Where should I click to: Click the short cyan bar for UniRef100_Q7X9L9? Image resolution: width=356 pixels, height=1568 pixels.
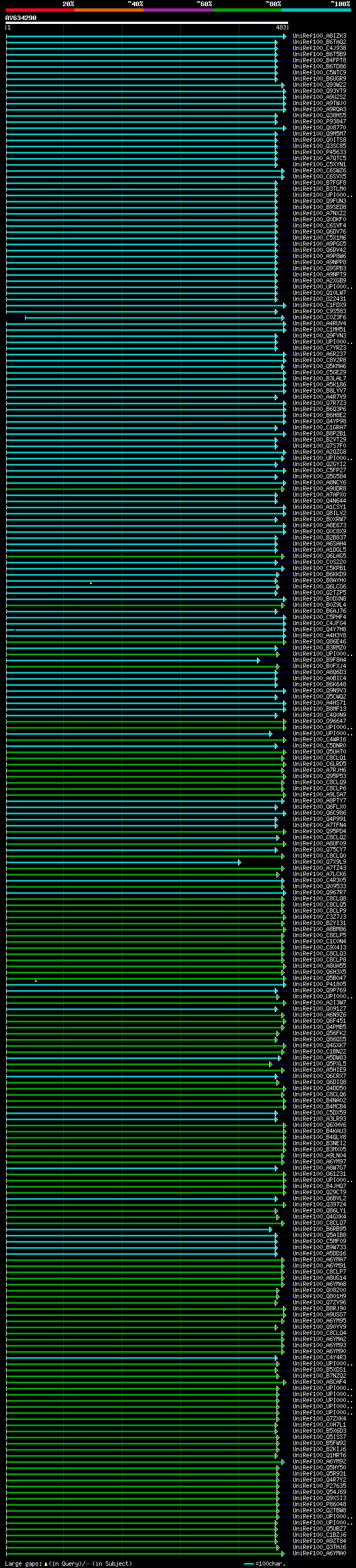(x=123, y=862)
